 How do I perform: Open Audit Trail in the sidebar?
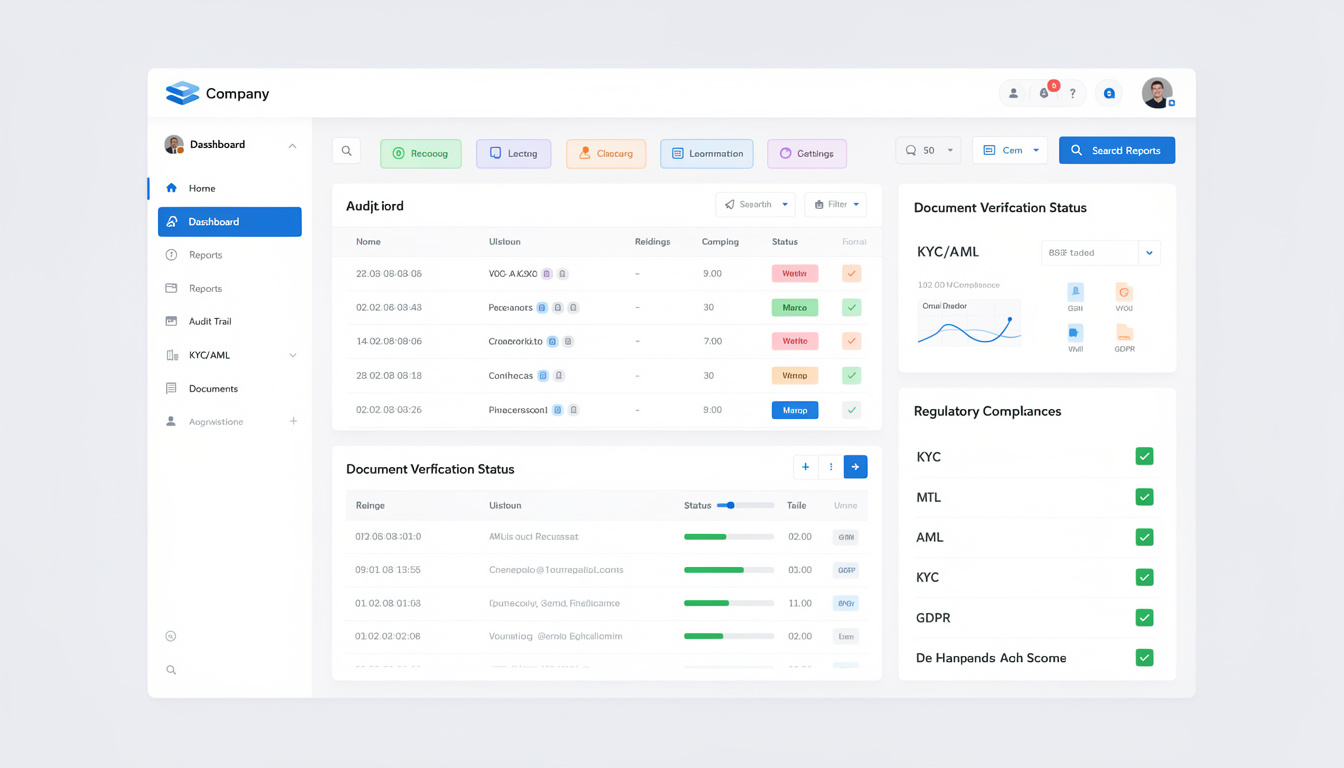click(x=209, y=321)
